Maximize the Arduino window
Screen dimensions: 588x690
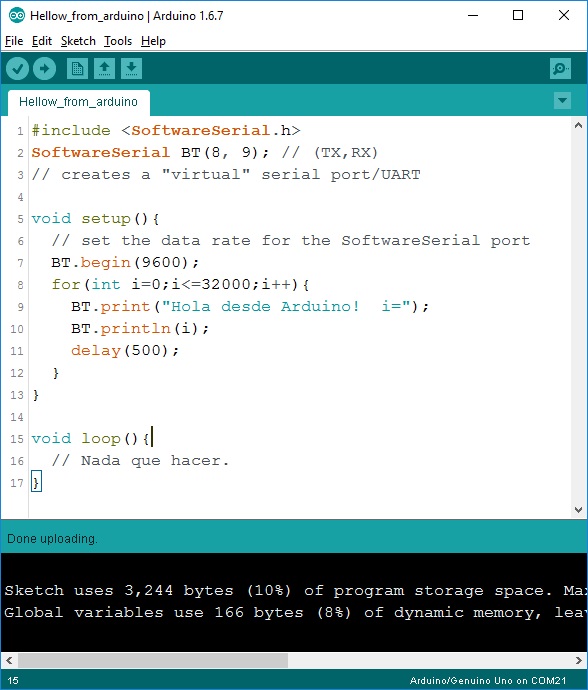coord(518,15)
